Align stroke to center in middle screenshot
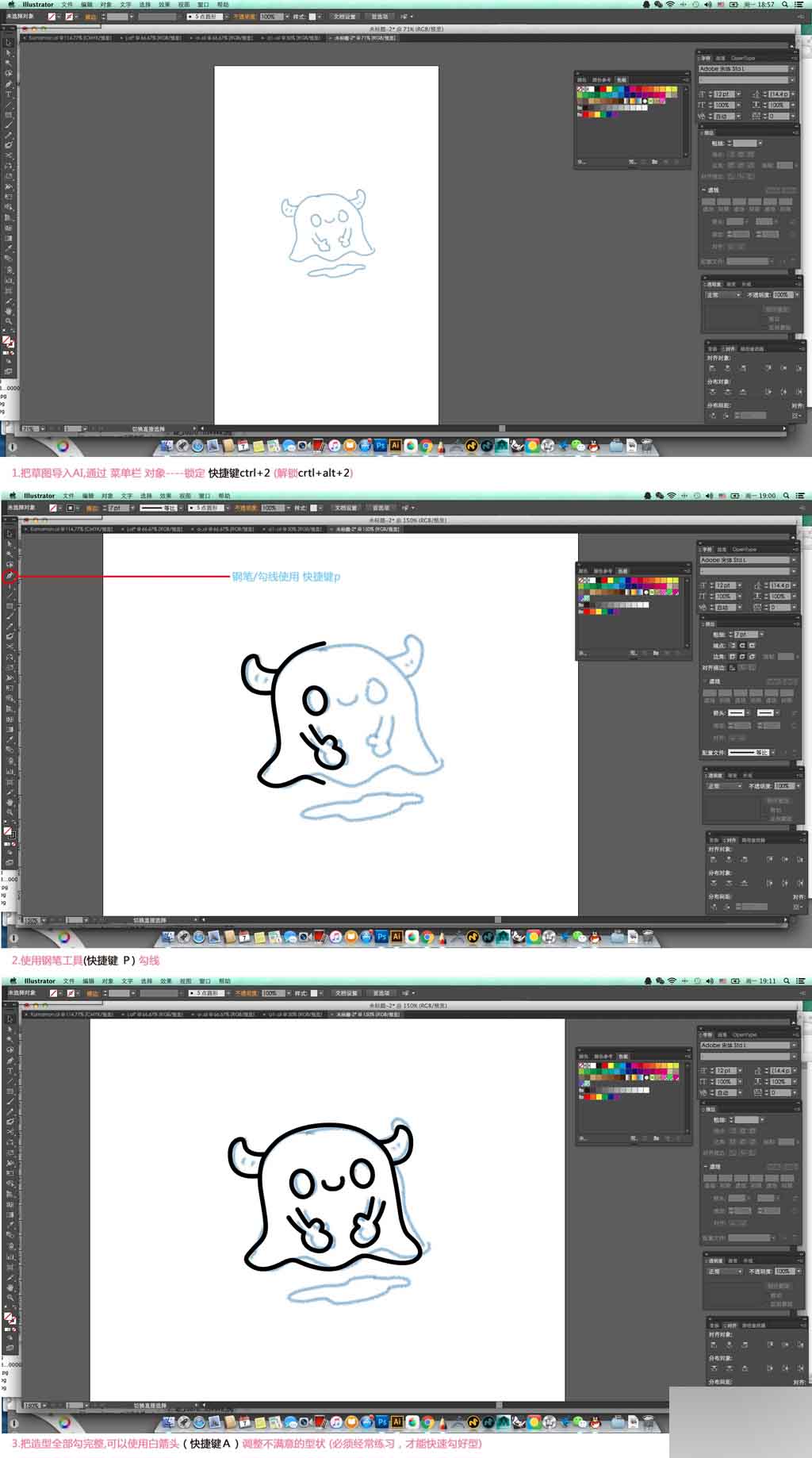This screenshot has height=1458, width=812. pos(732,668)
